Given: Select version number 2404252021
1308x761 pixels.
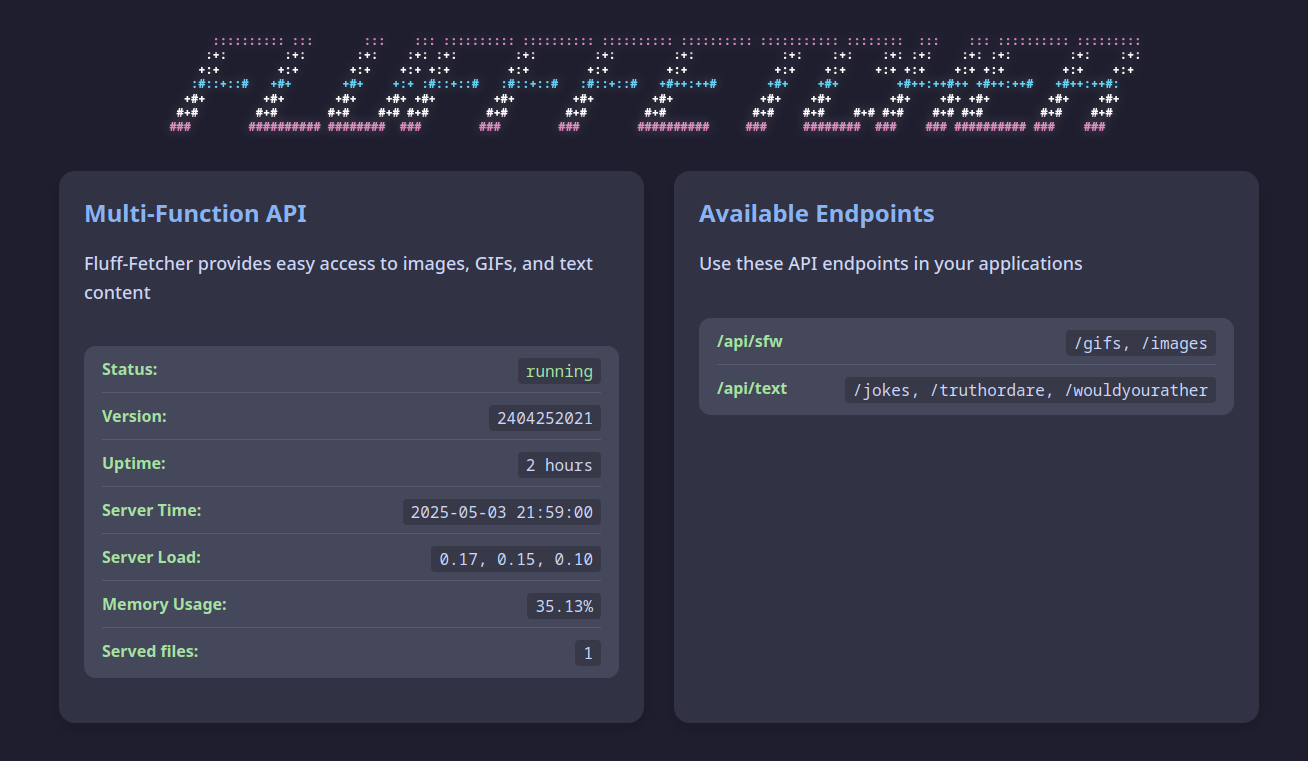Looking at the screenshot, I should (x=545, y=418).
